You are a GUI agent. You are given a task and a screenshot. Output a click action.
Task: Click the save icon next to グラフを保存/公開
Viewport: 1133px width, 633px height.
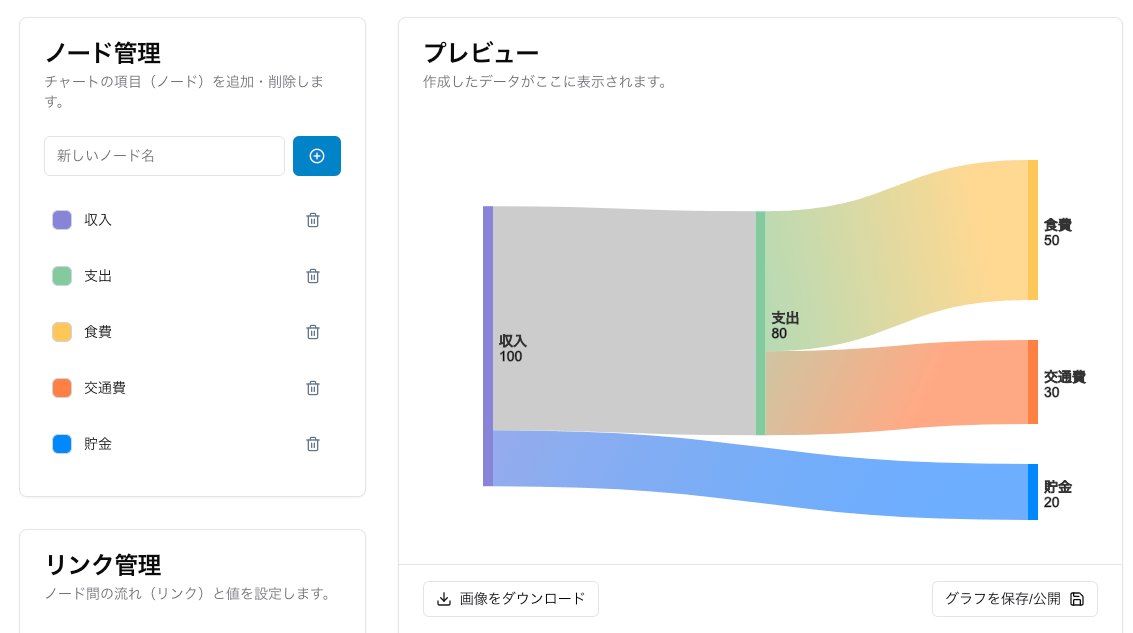(x=1077, y=598)
